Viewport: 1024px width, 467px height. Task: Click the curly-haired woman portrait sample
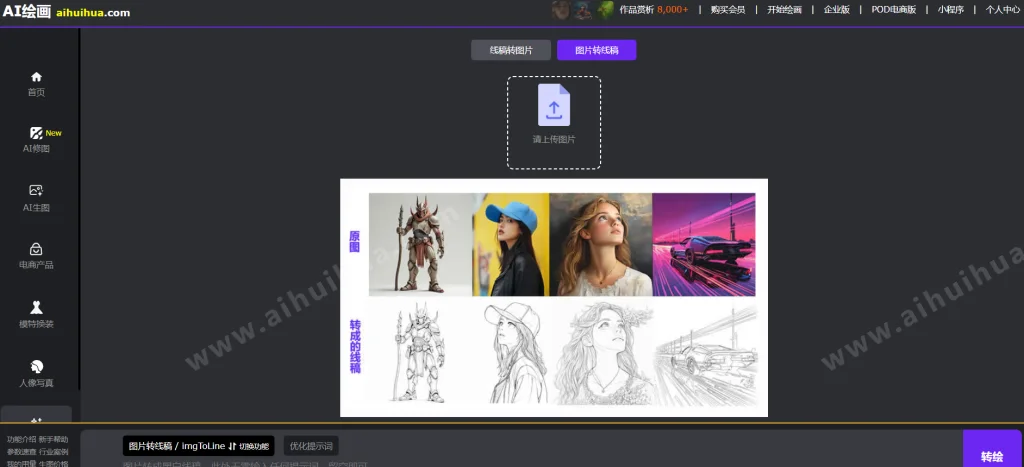pyautogui.click(x=601, y=244)
